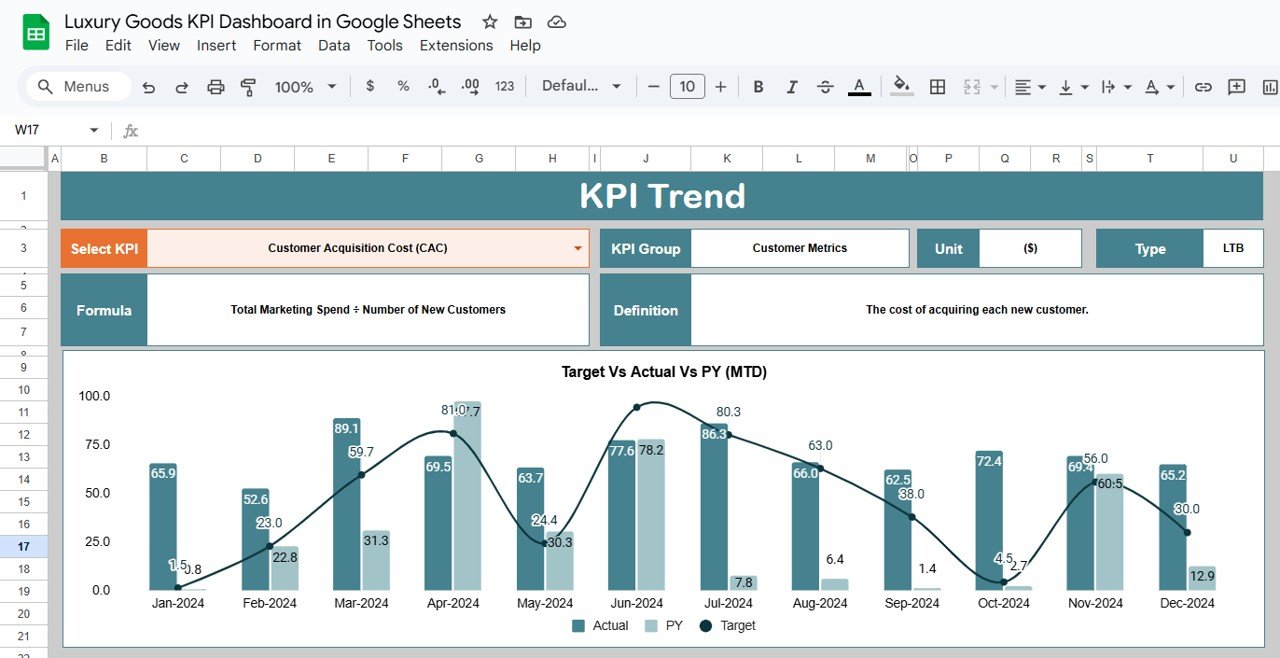Undo the last action
1280x658 pixels.
pyautogui.click(x=149, y=87)
